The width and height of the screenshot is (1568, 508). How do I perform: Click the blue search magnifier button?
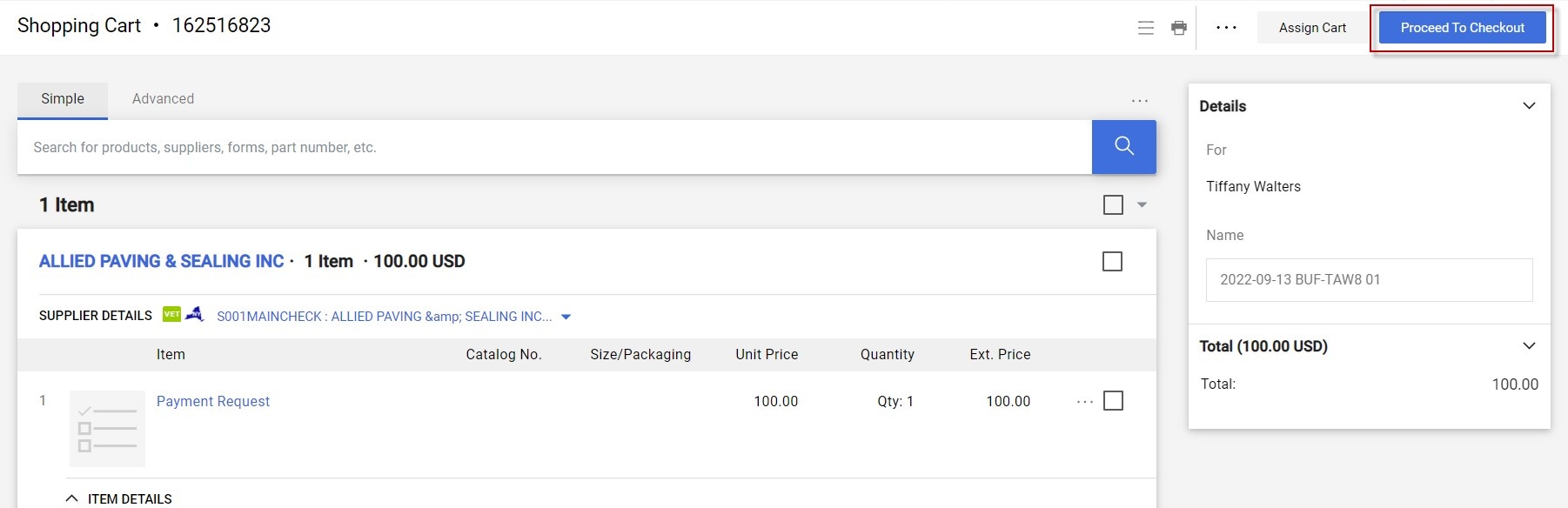[1123, 147]
